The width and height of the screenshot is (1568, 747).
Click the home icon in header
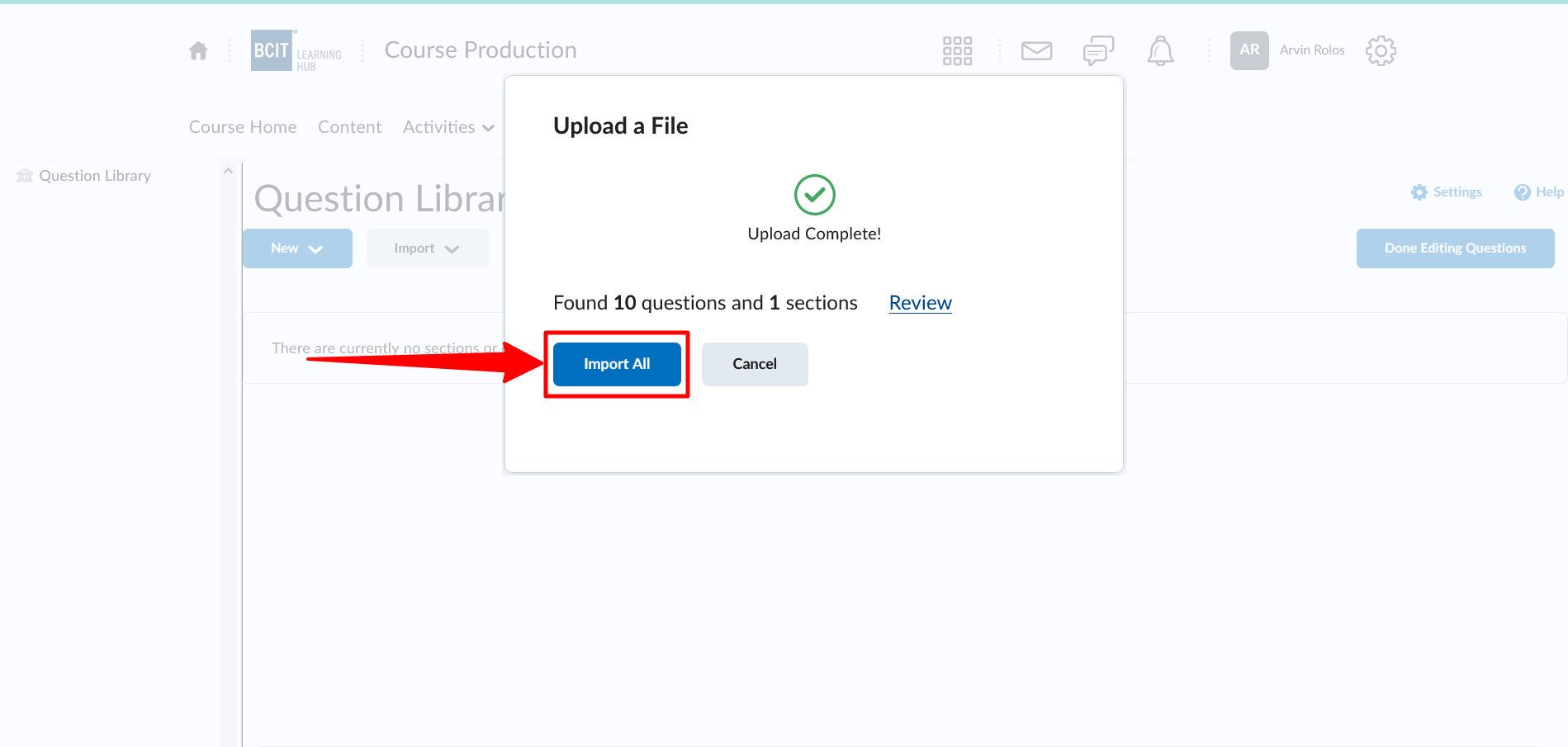point(198,51)
